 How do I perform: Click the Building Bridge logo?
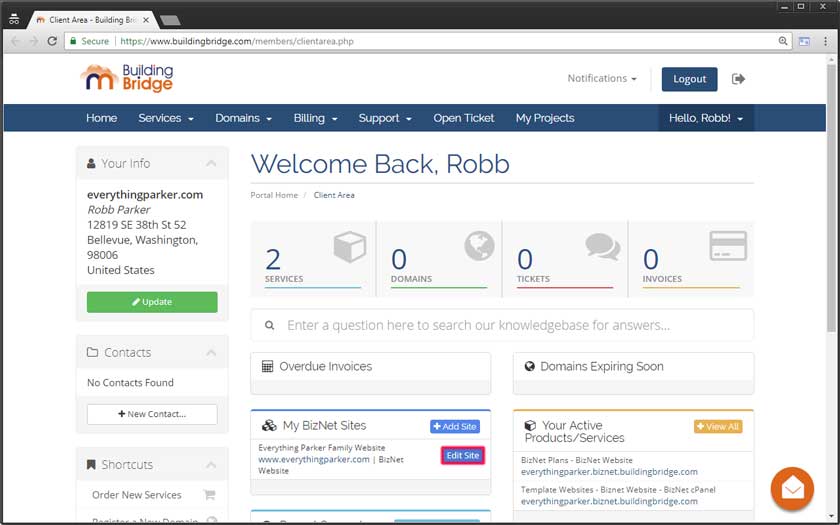126,78
